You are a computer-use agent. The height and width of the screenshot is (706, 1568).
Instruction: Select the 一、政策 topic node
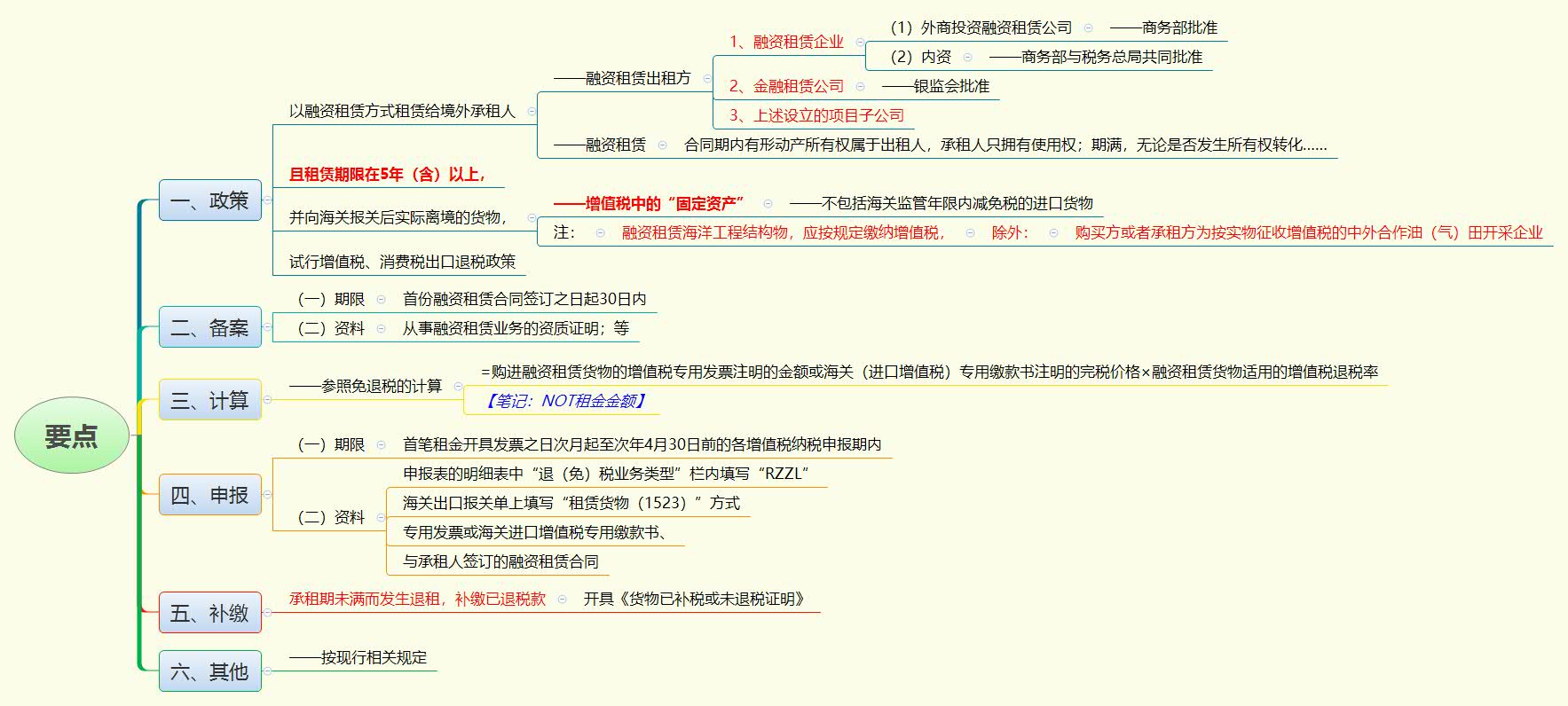coord(210,200)
